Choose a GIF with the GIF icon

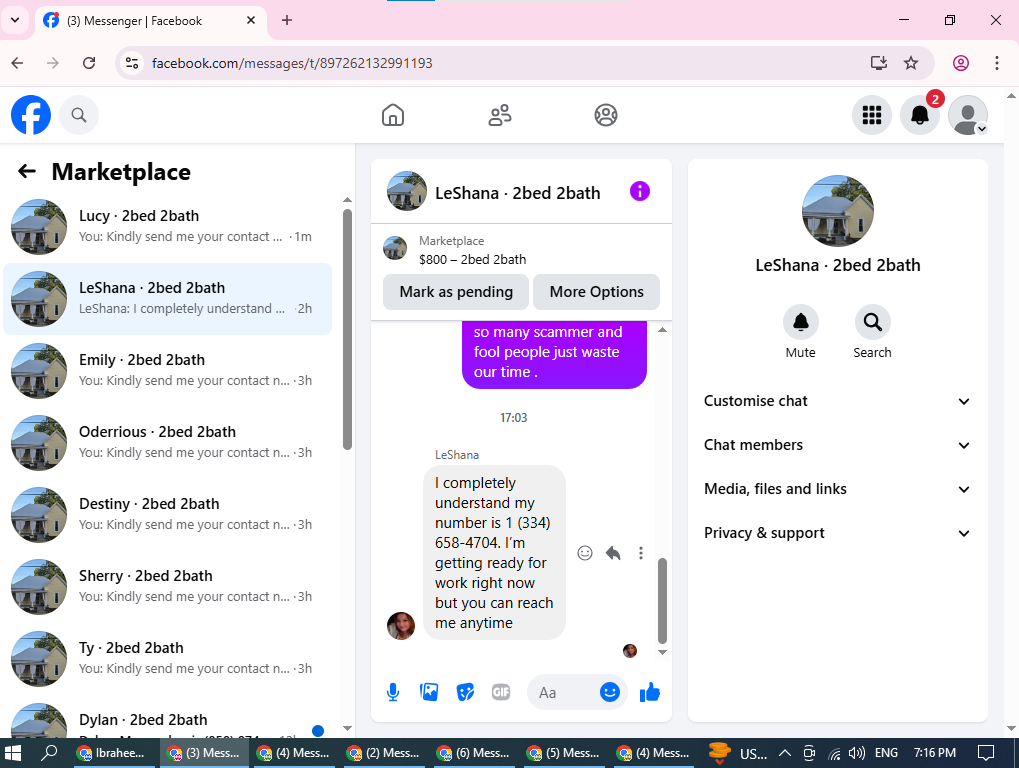pos(501,693)
